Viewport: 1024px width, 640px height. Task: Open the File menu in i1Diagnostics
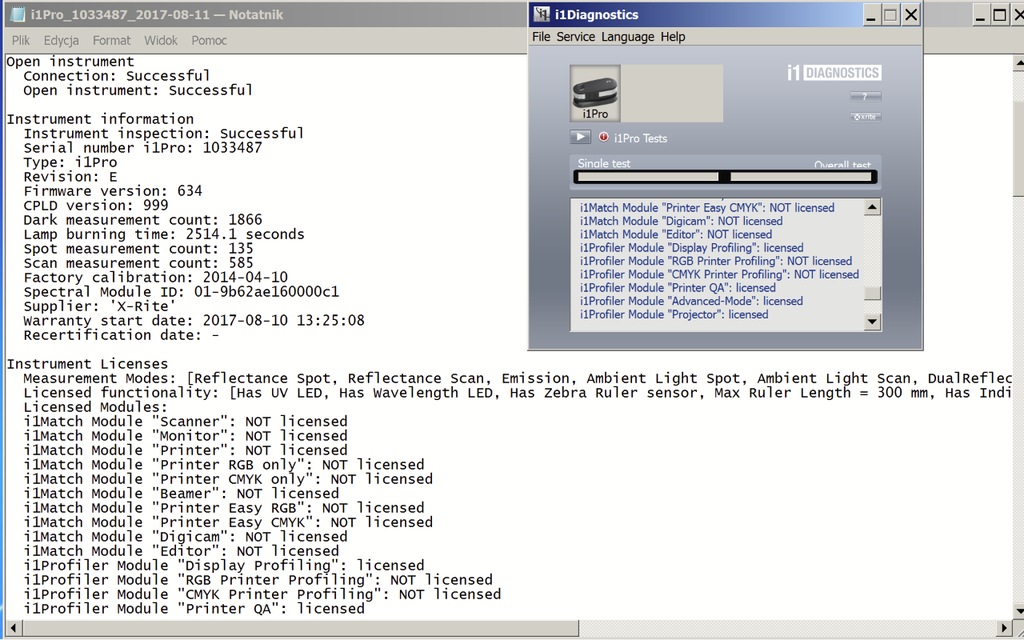(x=541, y=37)
